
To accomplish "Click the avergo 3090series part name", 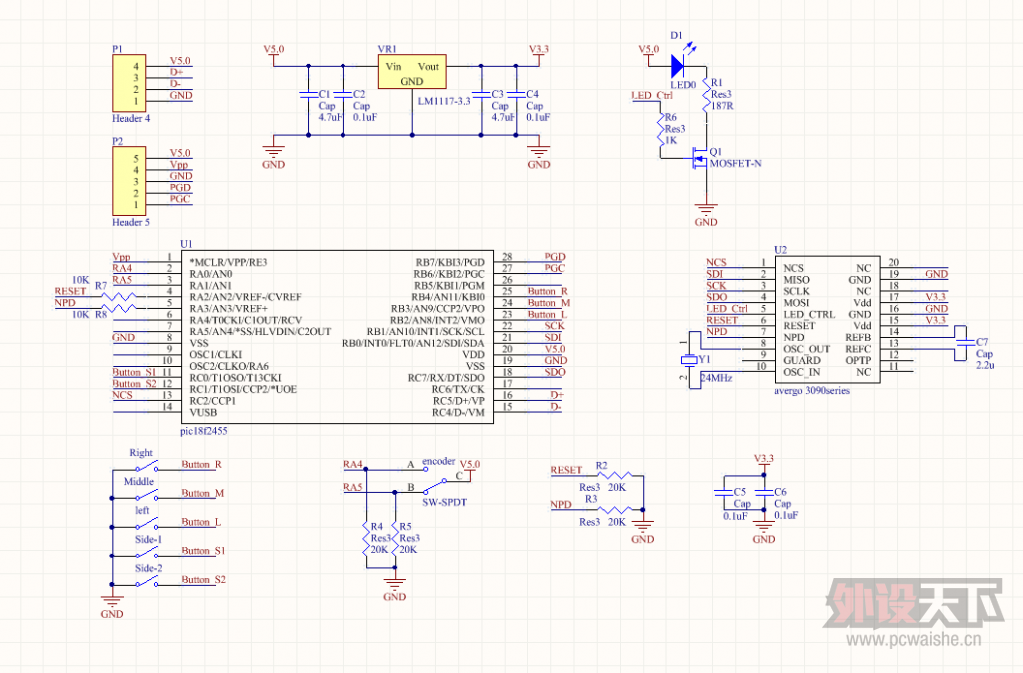I will (x=812, y=391).
